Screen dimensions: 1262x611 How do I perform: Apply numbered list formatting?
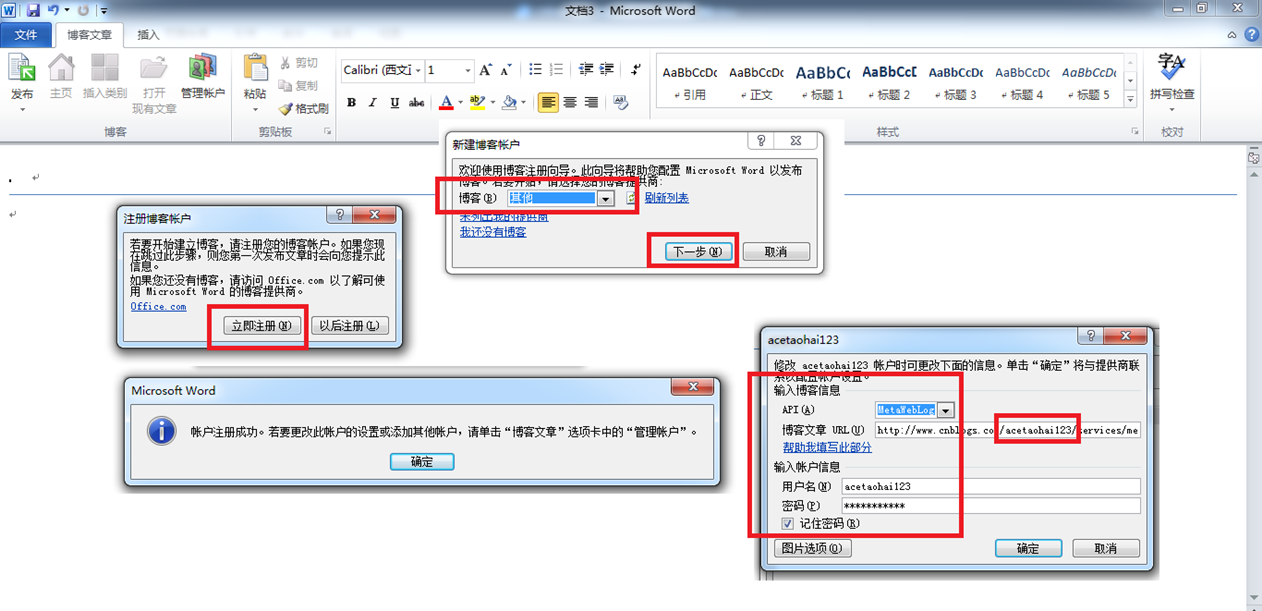[x=557, y=70]
